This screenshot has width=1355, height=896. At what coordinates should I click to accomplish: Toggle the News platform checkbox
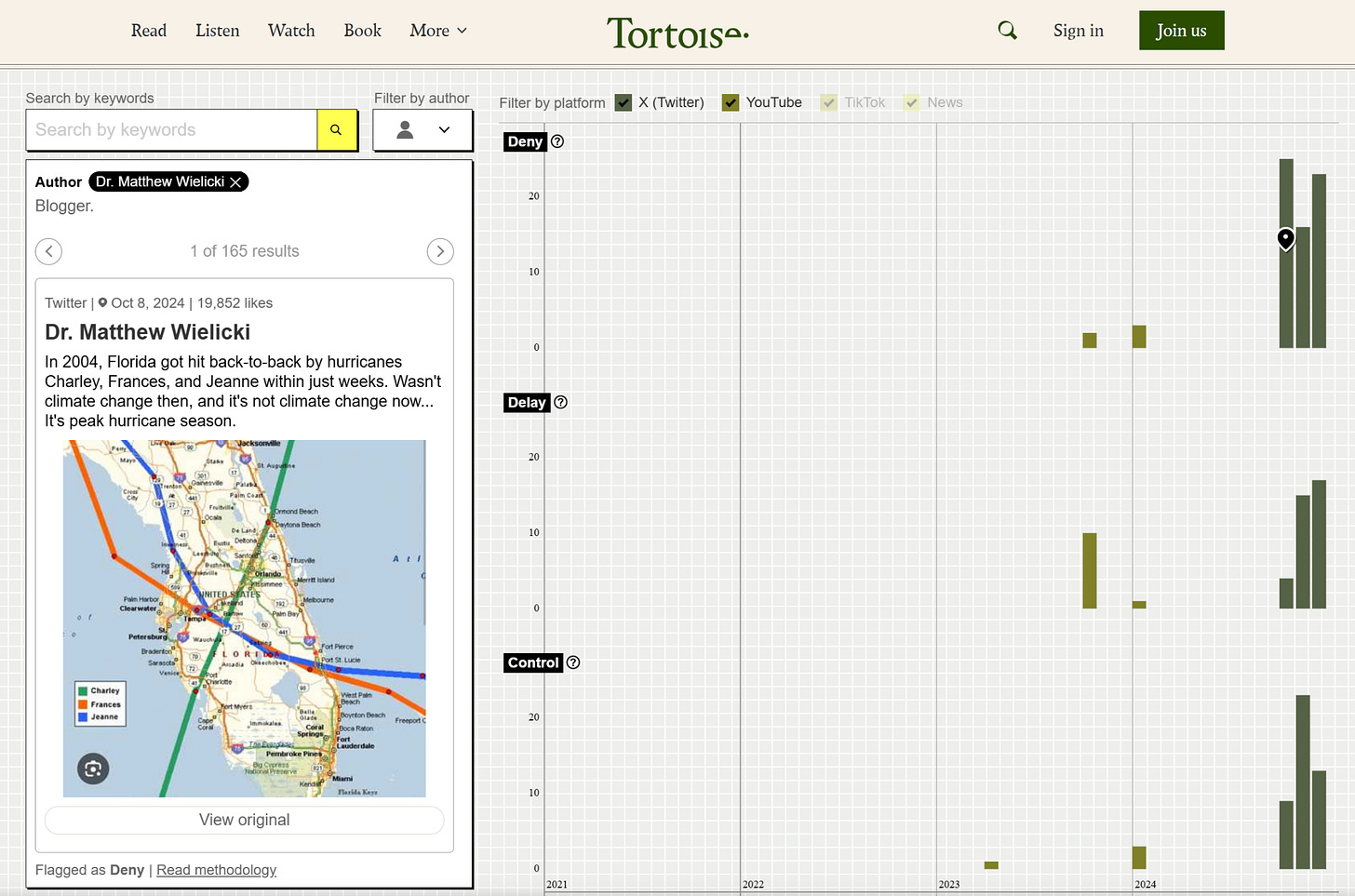(912, 102)
